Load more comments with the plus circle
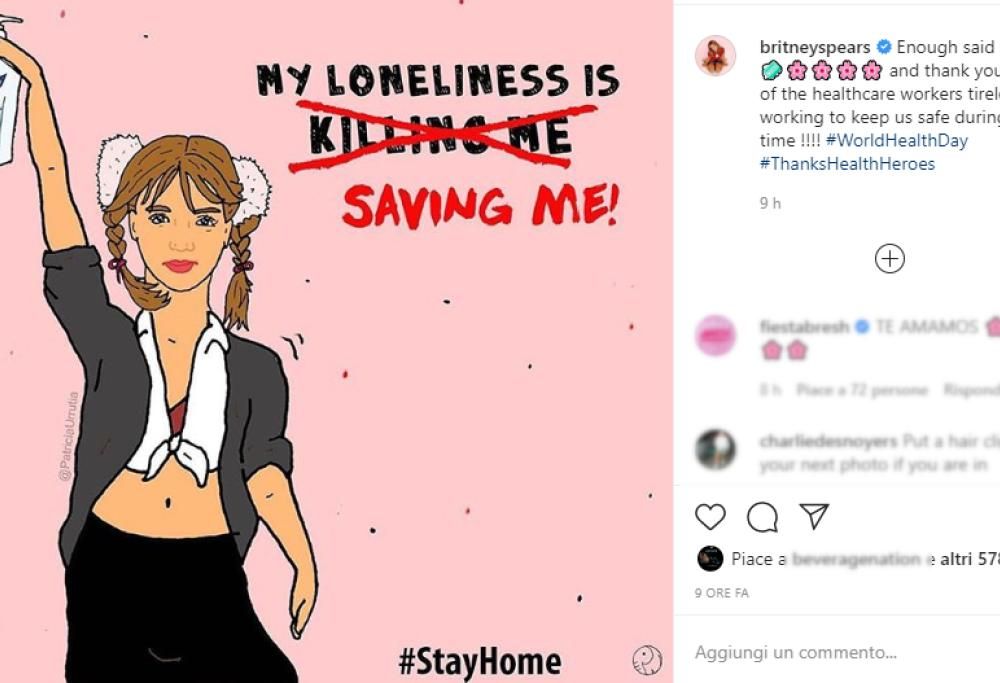 click(x=889, y=259)
